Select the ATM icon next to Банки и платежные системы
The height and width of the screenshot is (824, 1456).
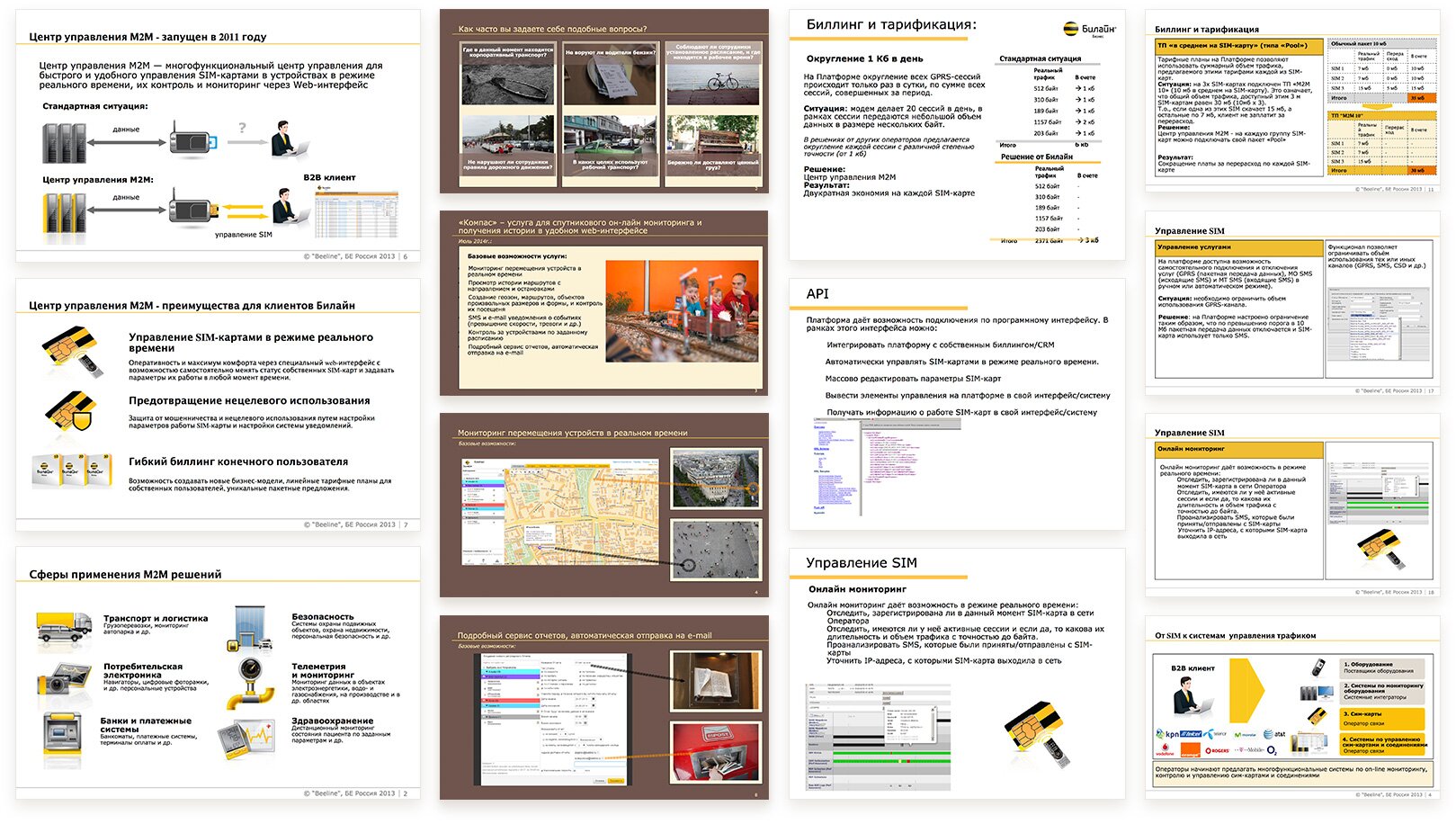[x=63, y=732]
